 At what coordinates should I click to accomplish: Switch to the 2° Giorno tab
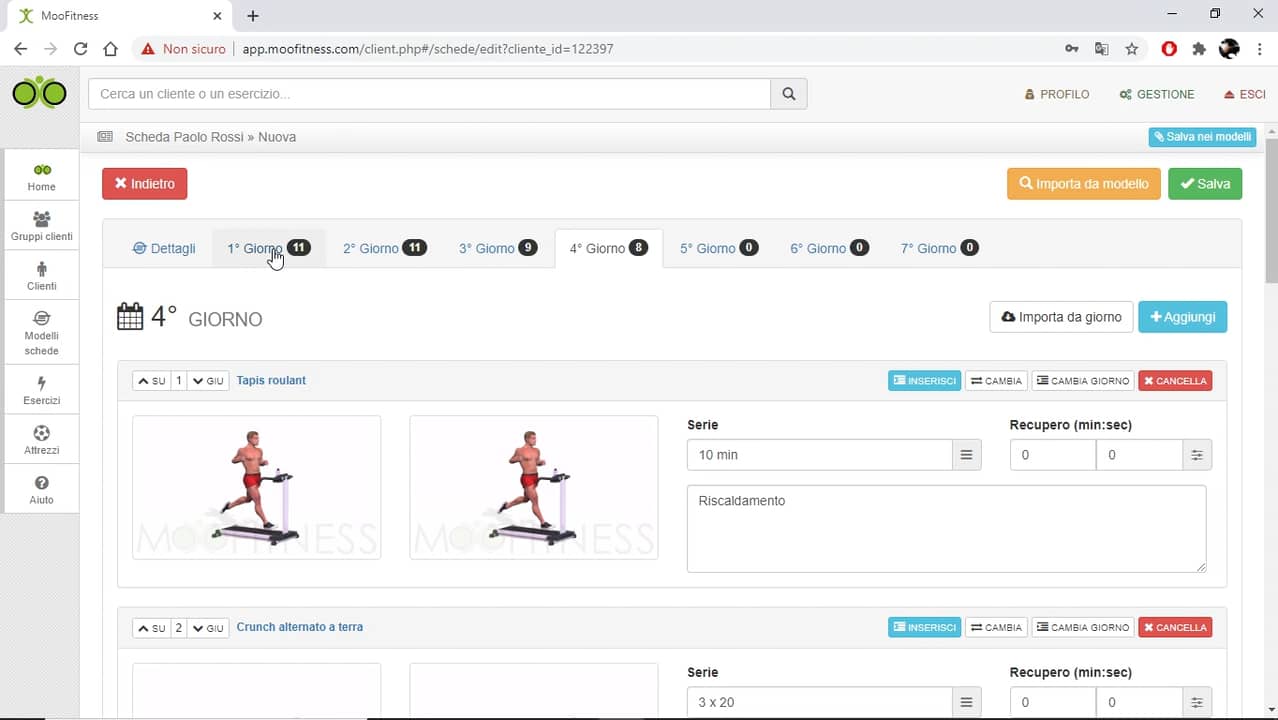(385, 248)
